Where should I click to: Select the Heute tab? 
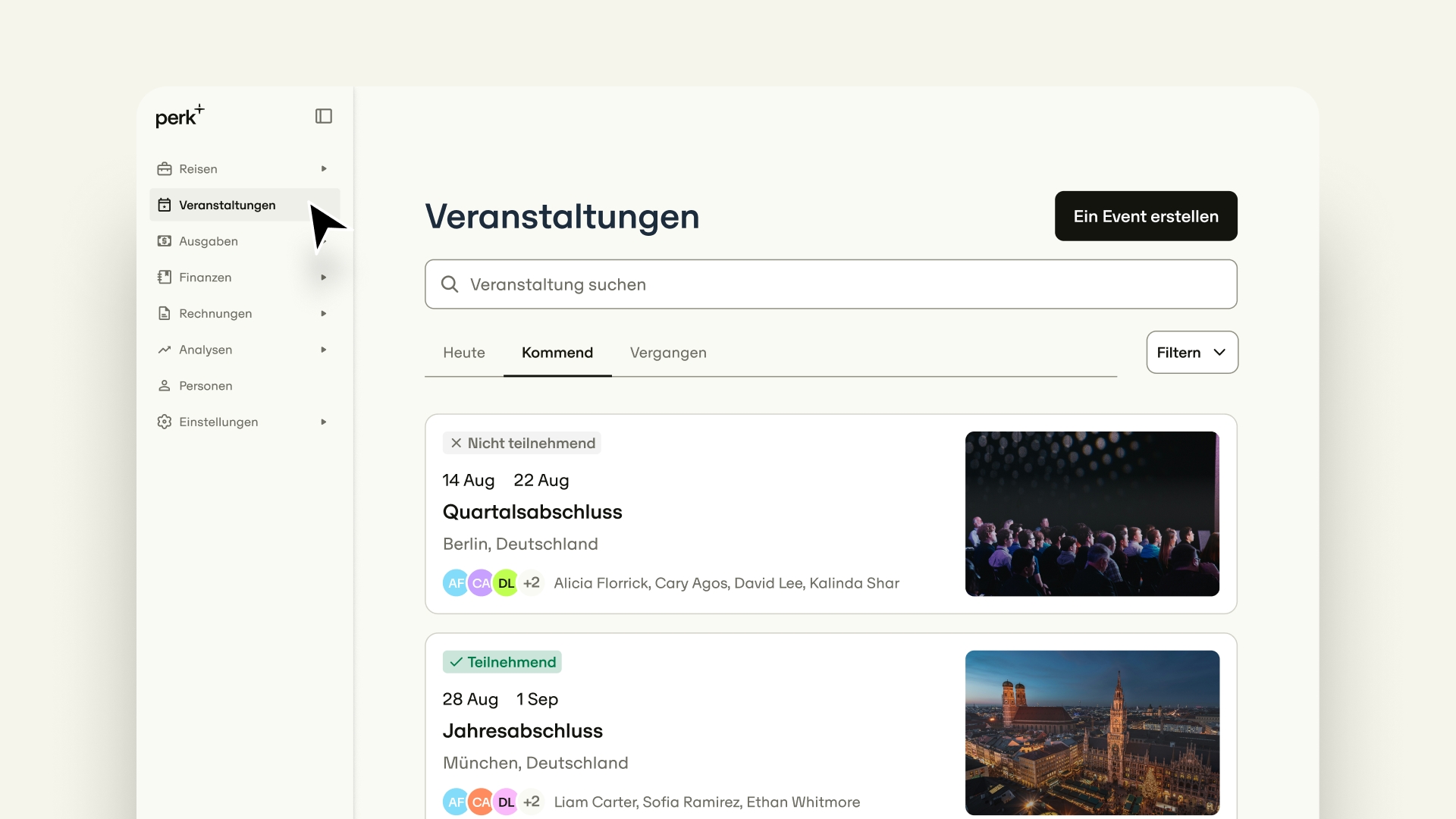pyautogui.click(x=463, y=353)
